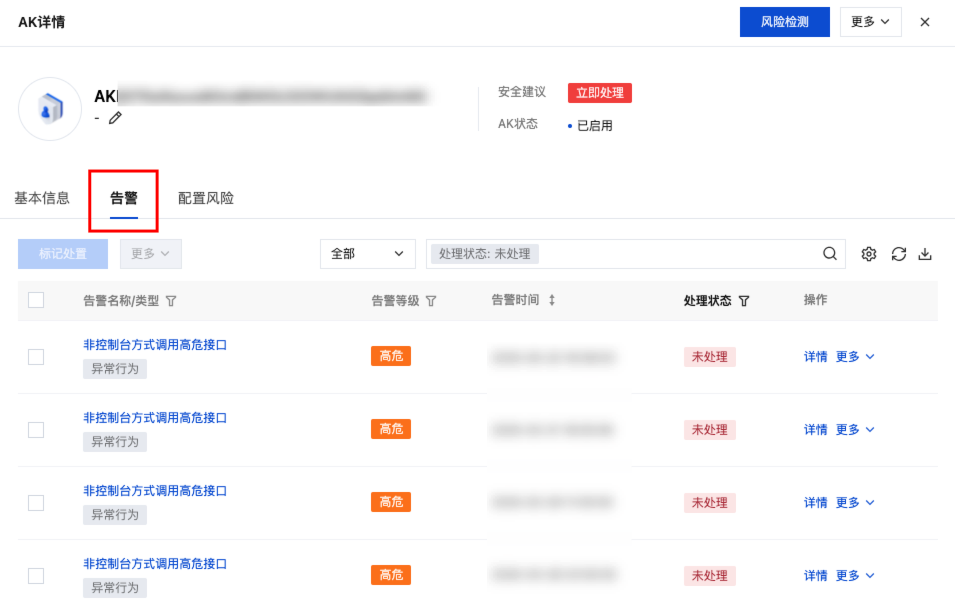
Task: Download the alert list
Action: tap(925, 254)
